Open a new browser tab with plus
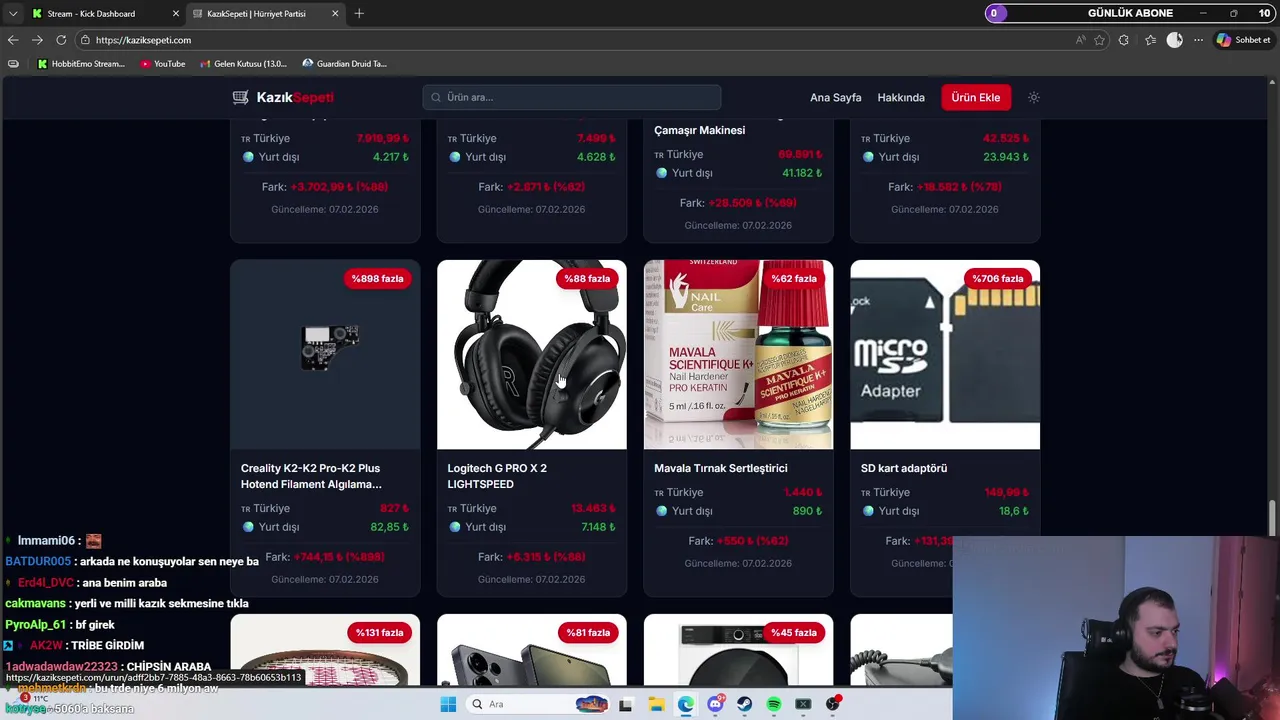 pyautogui.click(x=359, y=14)
